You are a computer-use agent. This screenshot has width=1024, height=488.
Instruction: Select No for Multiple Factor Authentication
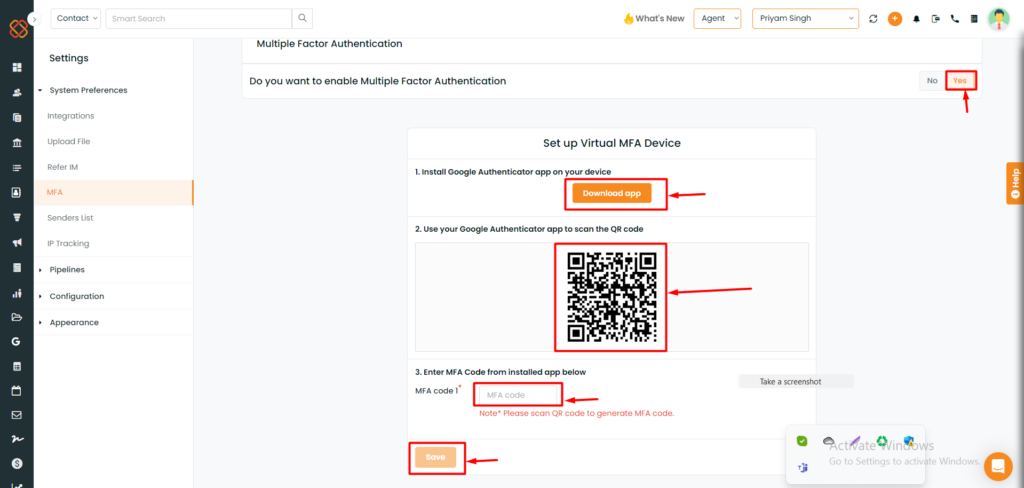(x=932, y=80)
